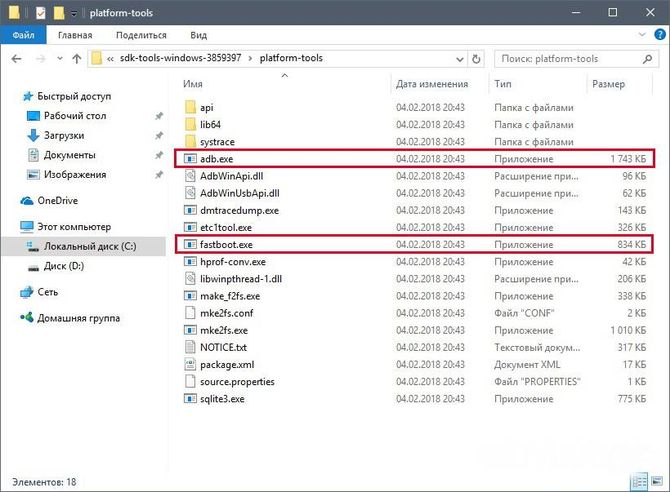Click the new folder icon in title bar
The width and height of the screenshot is (670, 492).
(x=59, y=13)
